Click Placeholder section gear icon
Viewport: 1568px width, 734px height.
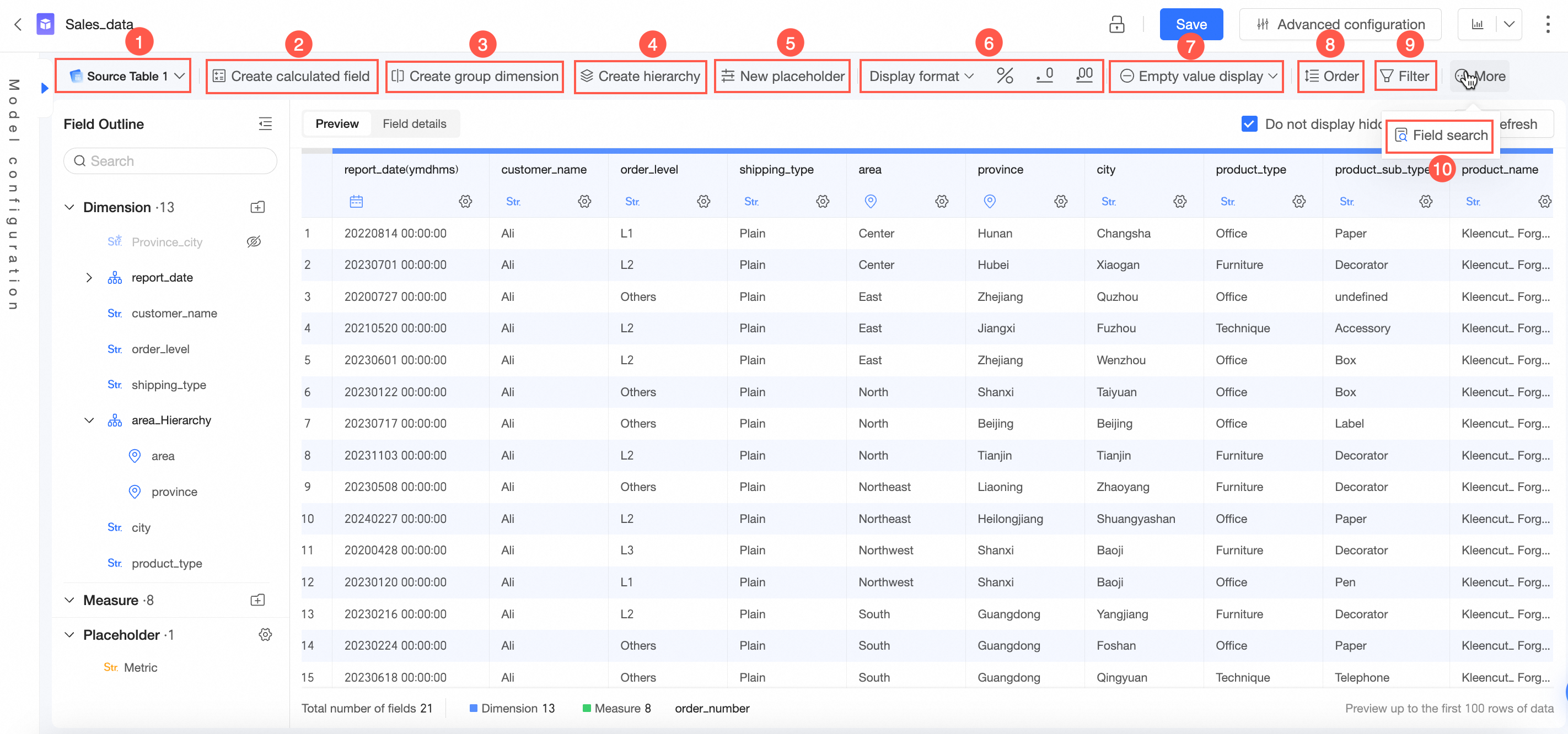pyautogui.click(x=265, y=635)
